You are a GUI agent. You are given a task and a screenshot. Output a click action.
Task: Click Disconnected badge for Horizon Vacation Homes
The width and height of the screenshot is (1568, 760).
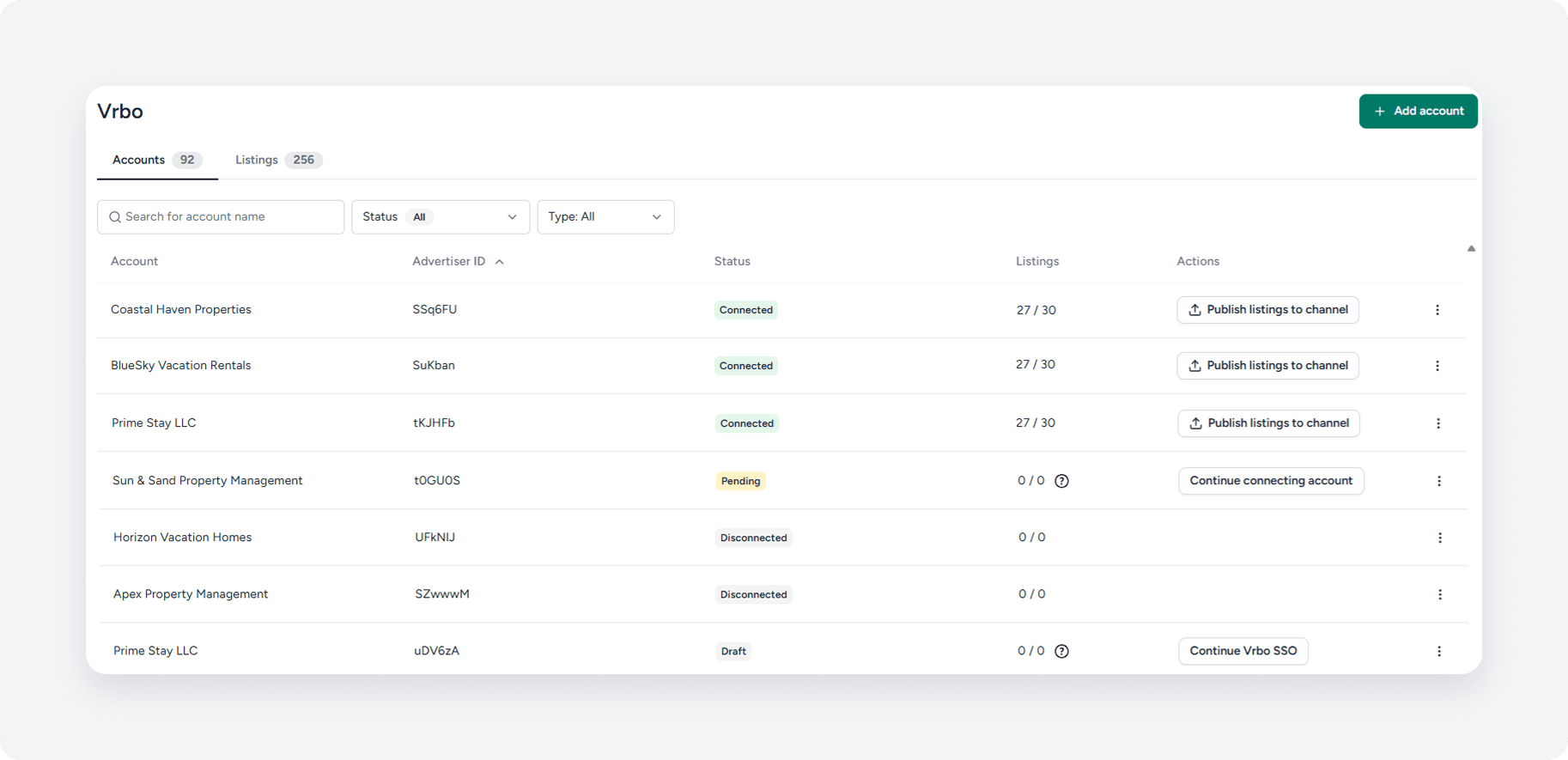pos(754,538)
